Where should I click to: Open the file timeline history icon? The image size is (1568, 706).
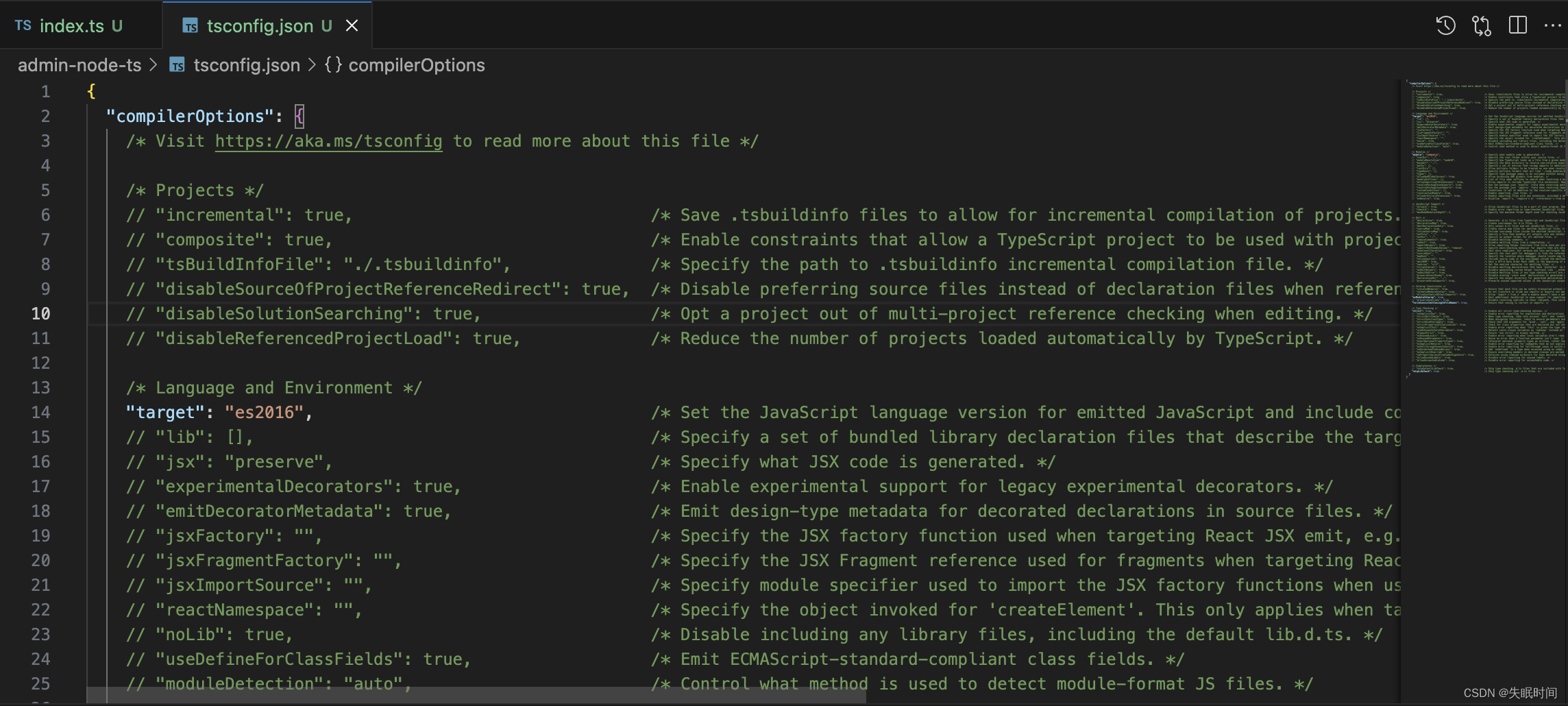[x=1445, y=26]
